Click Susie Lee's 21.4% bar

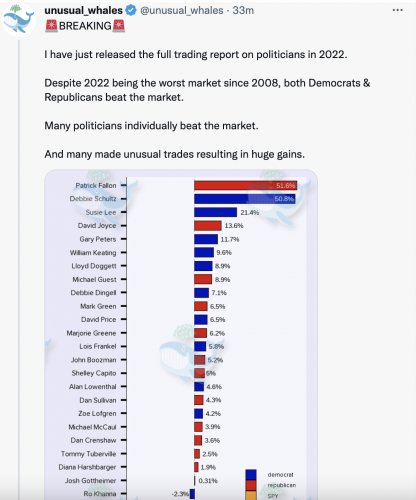tap(216, 212)
